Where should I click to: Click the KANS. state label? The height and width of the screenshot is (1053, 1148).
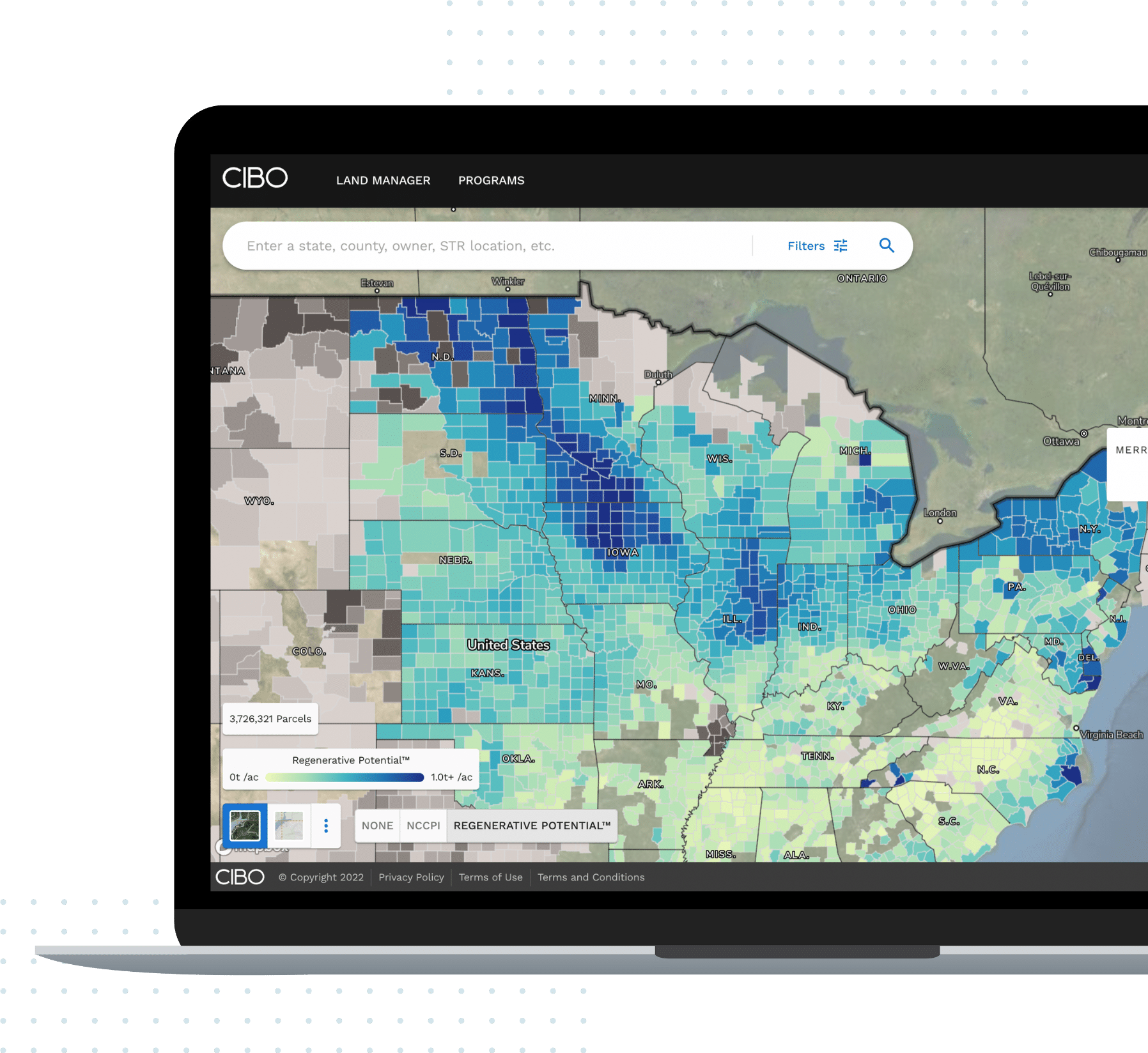coord(488,673)
